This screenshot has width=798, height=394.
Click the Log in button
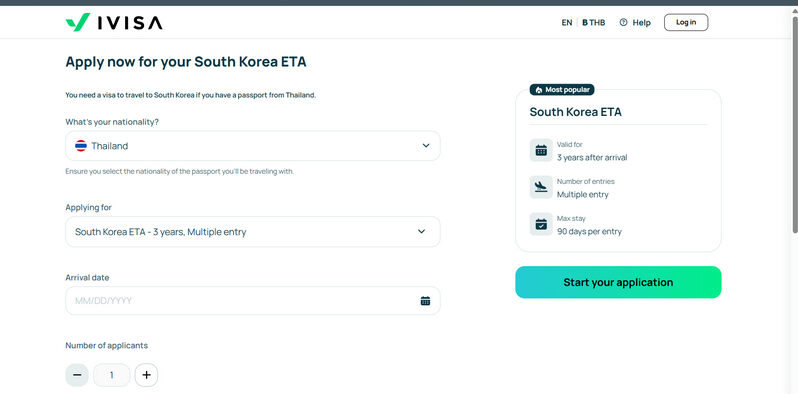point(686,22)
